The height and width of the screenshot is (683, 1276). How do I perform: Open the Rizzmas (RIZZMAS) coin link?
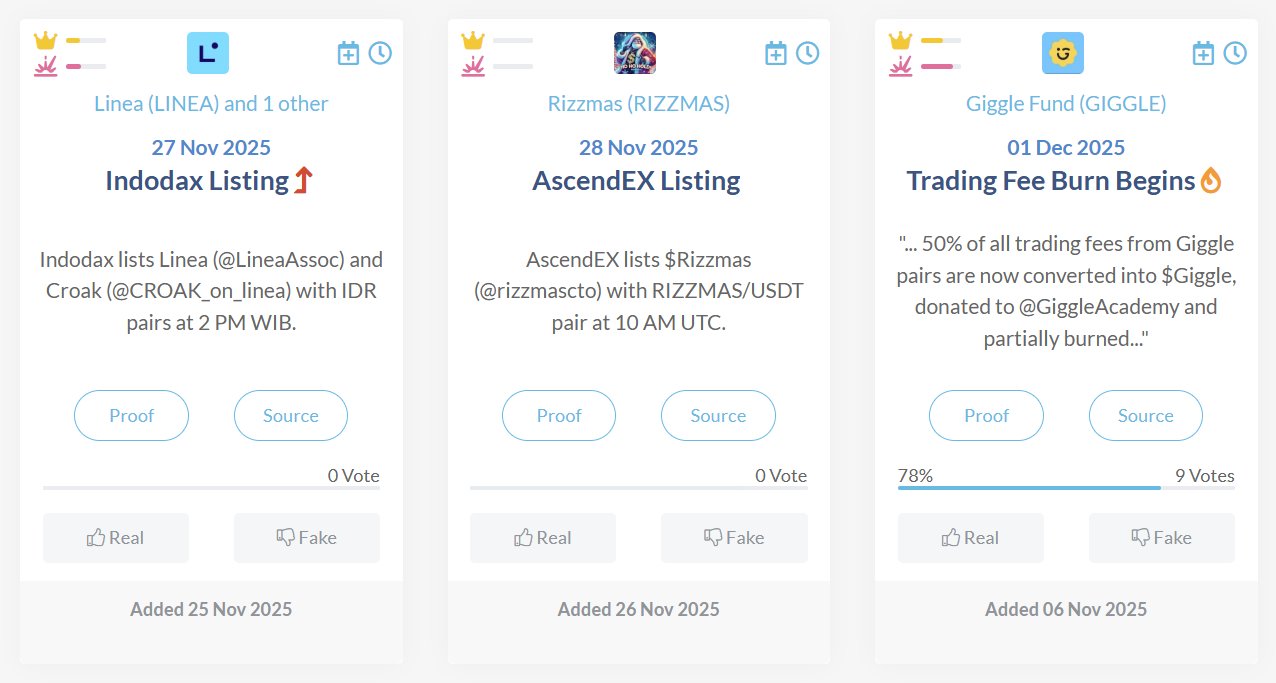639,104
